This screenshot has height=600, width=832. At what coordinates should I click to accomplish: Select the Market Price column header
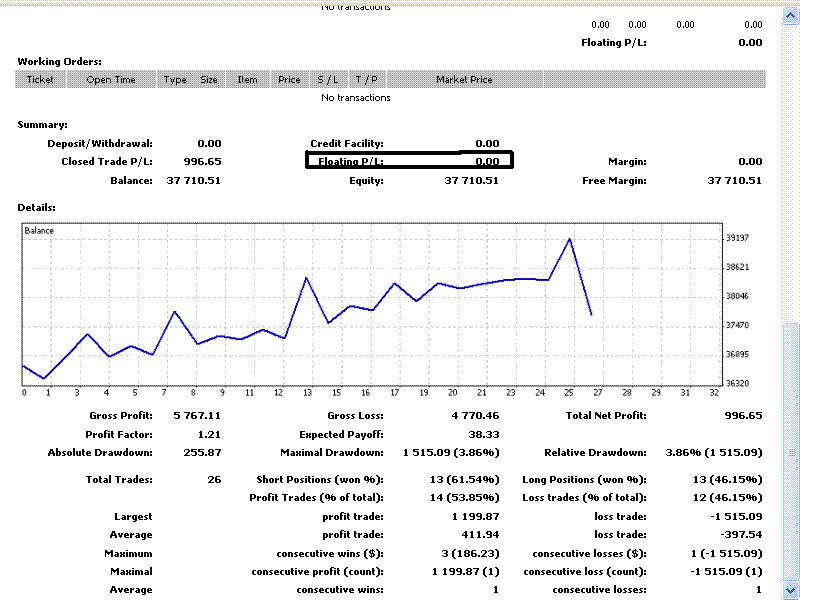click(464, 80)
